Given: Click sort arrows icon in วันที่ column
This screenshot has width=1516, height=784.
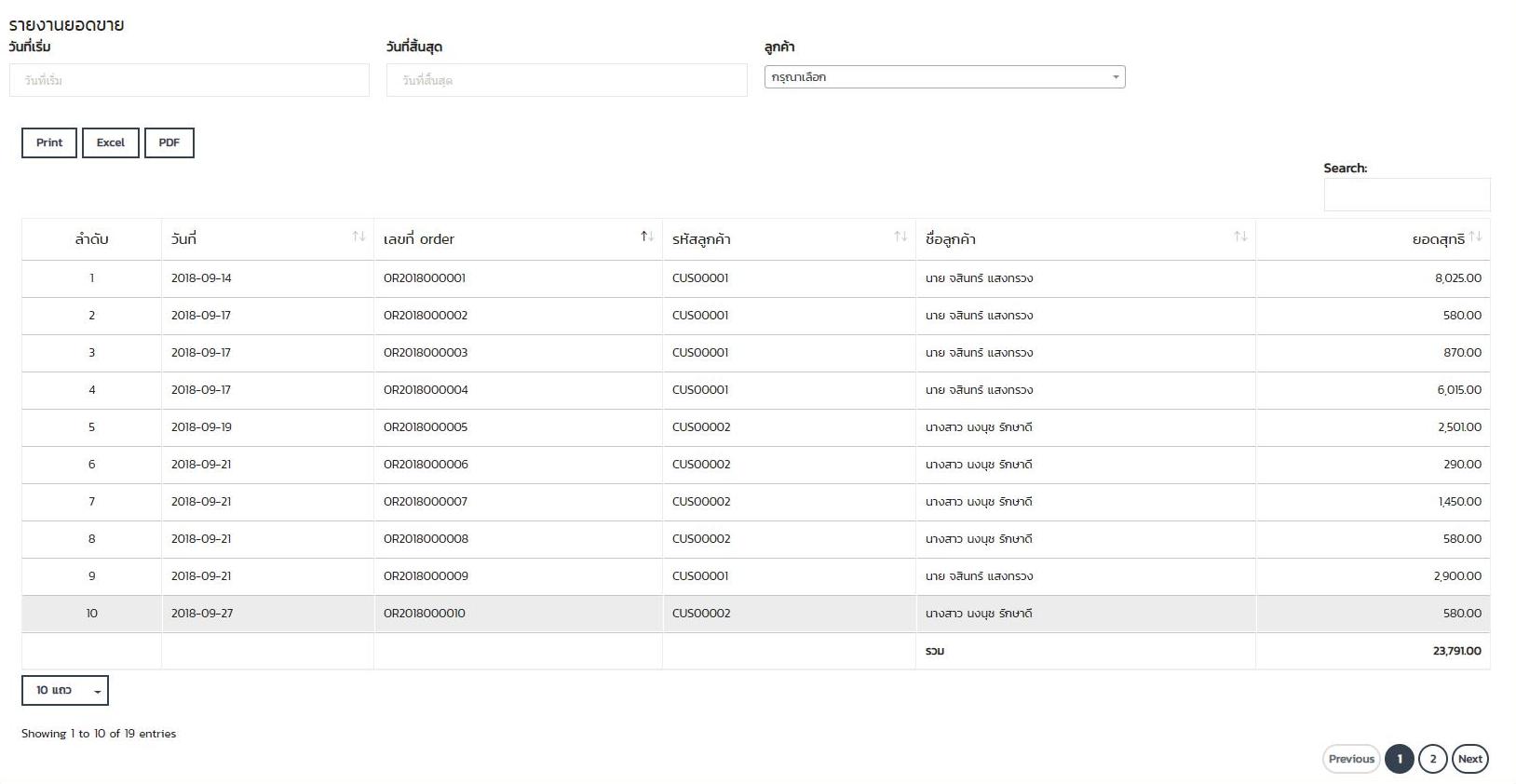Looking at the screenshot, I should [359, 237].
